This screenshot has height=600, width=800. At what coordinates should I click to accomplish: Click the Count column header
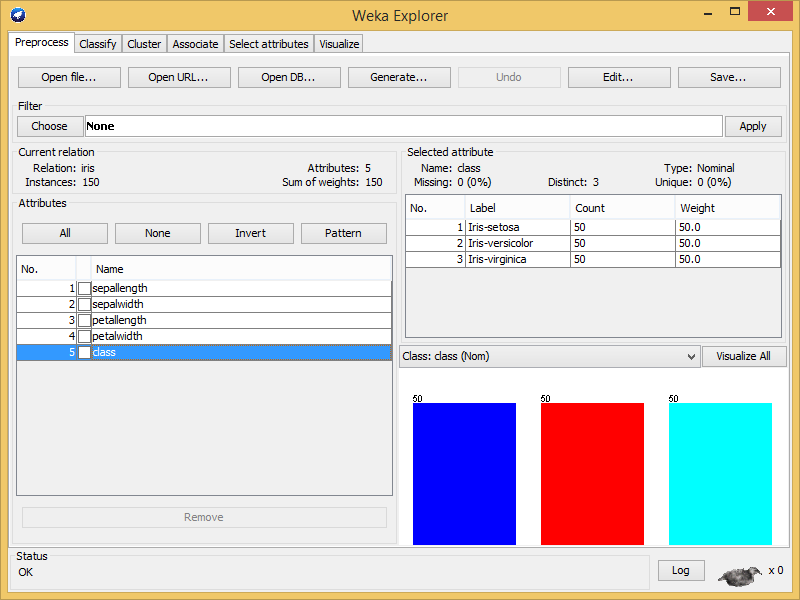pos(622,208)
